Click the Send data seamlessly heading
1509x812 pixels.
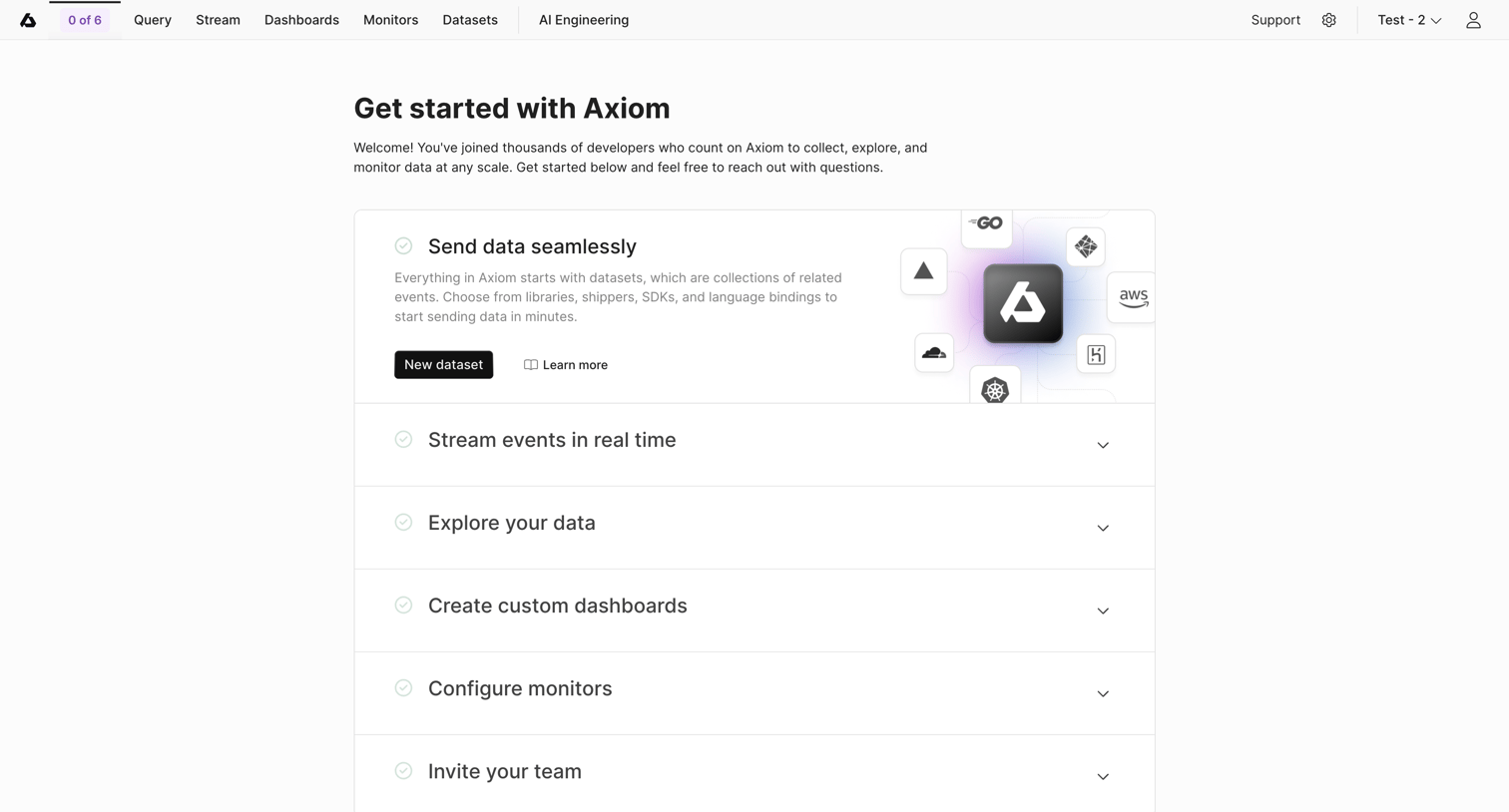(532, 246)
